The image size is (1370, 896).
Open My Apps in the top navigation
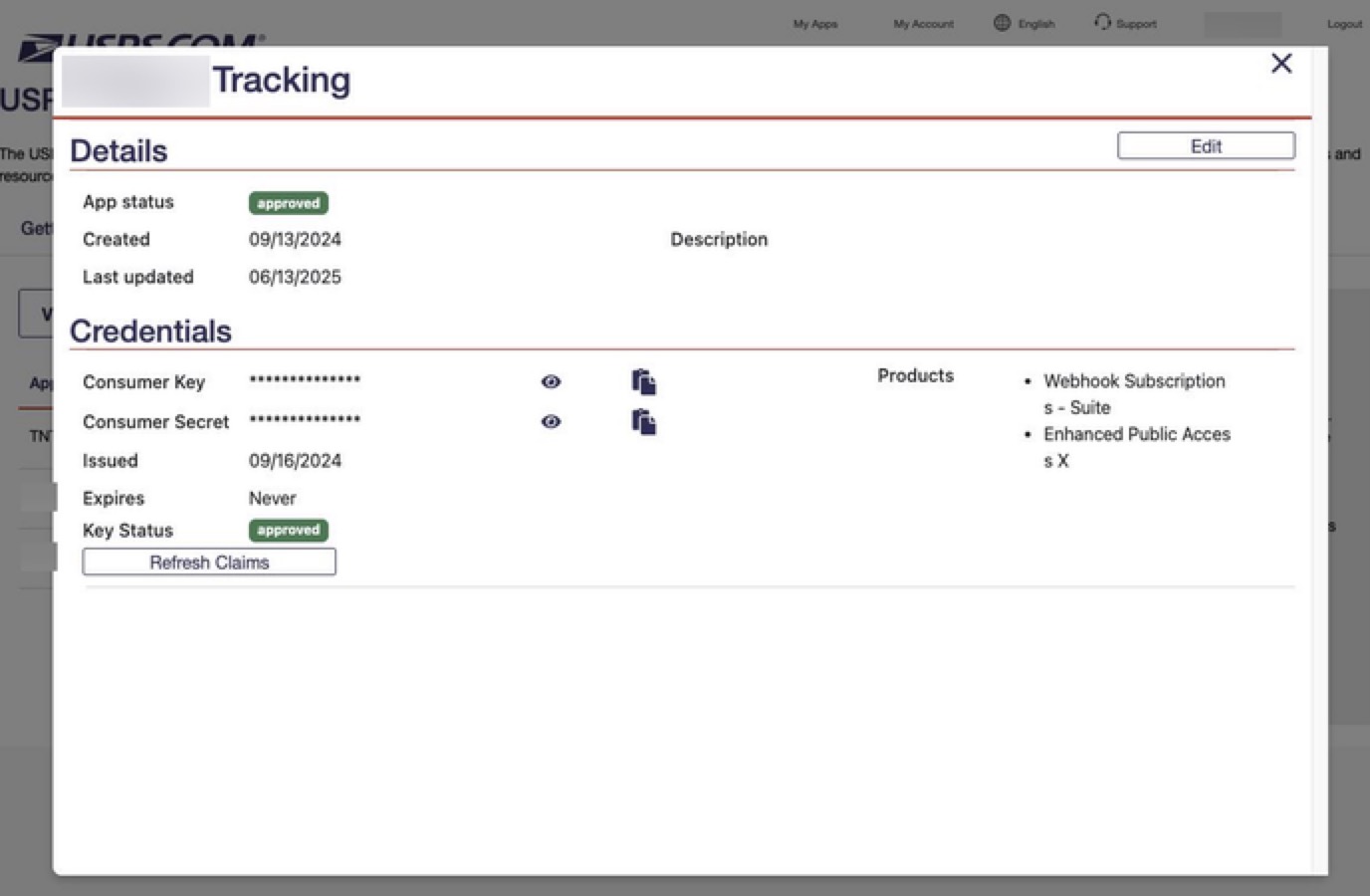coord(815,24)
